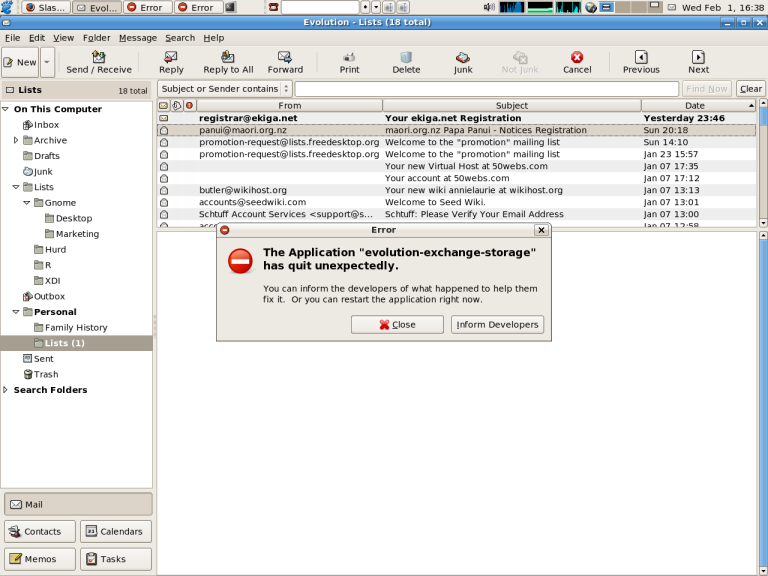Open the dropdown arrow beside New
Screen dimensions: 768x576
coord(47,62)
